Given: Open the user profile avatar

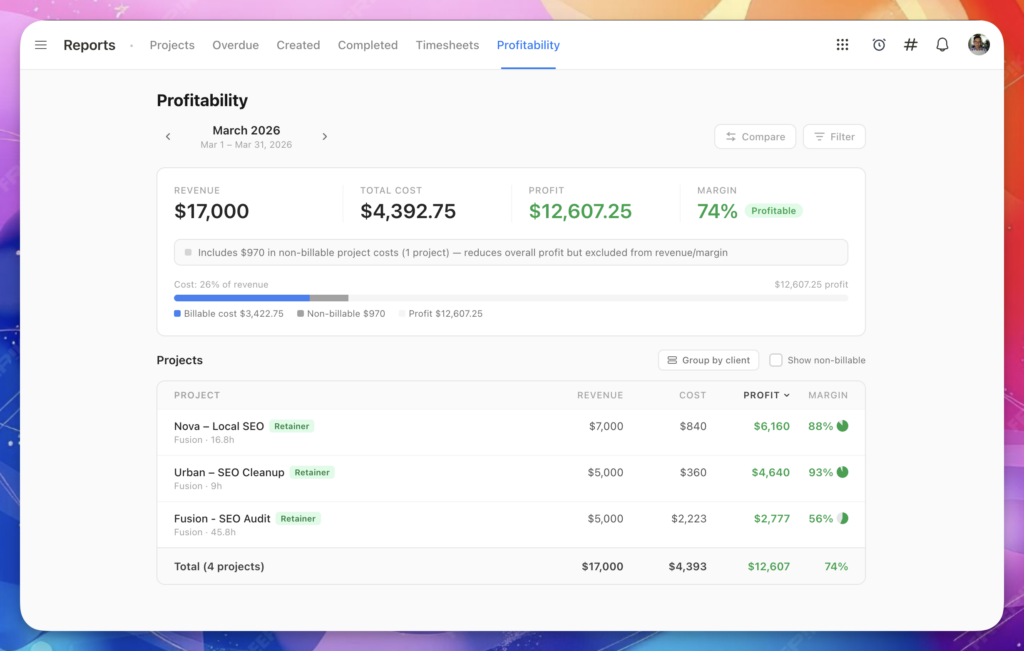Looking at the screenshot, I should click(x=978, y=45).
